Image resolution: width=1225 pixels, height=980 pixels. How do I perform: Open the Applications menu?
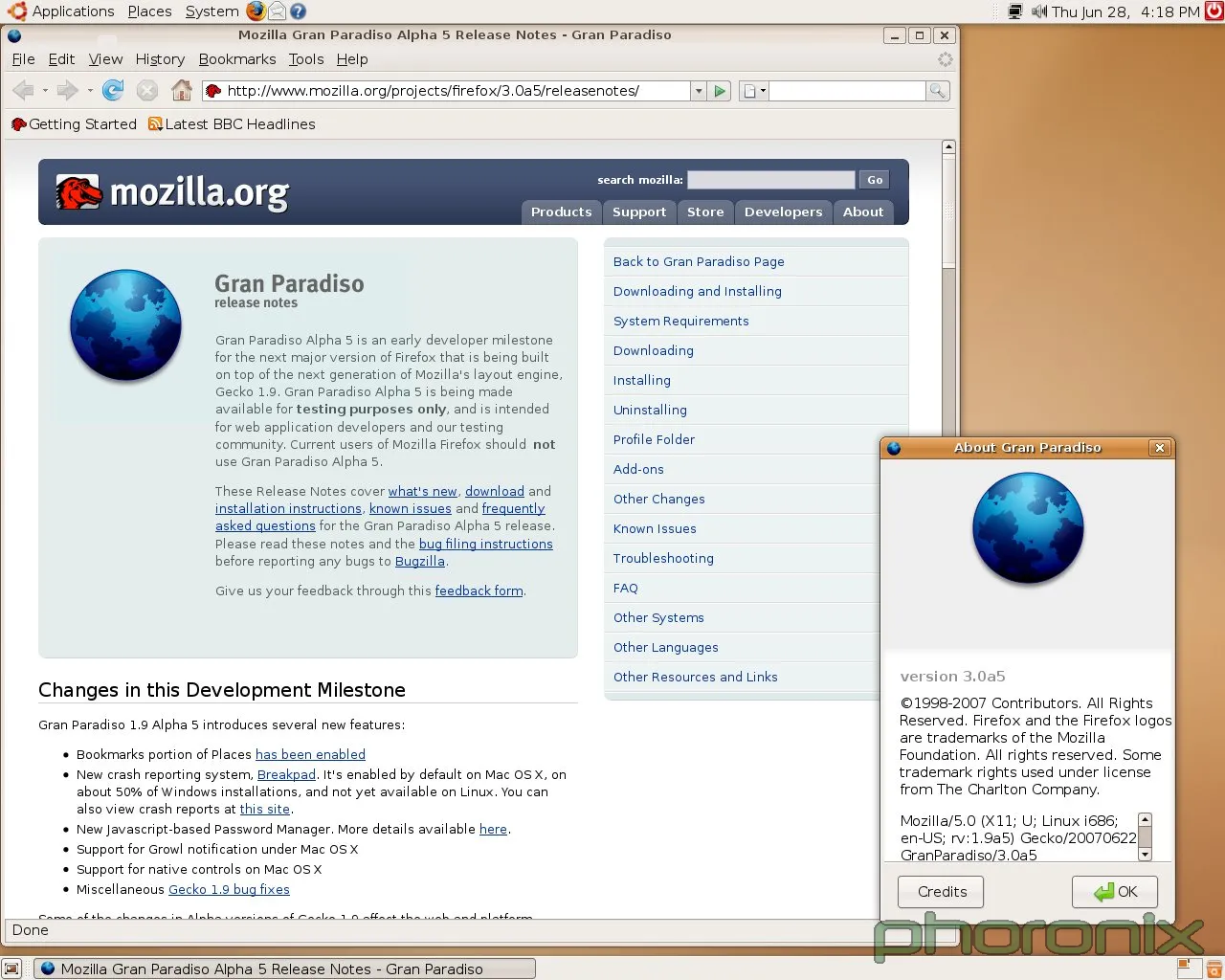pyautogui.click(x=73, y=11)
